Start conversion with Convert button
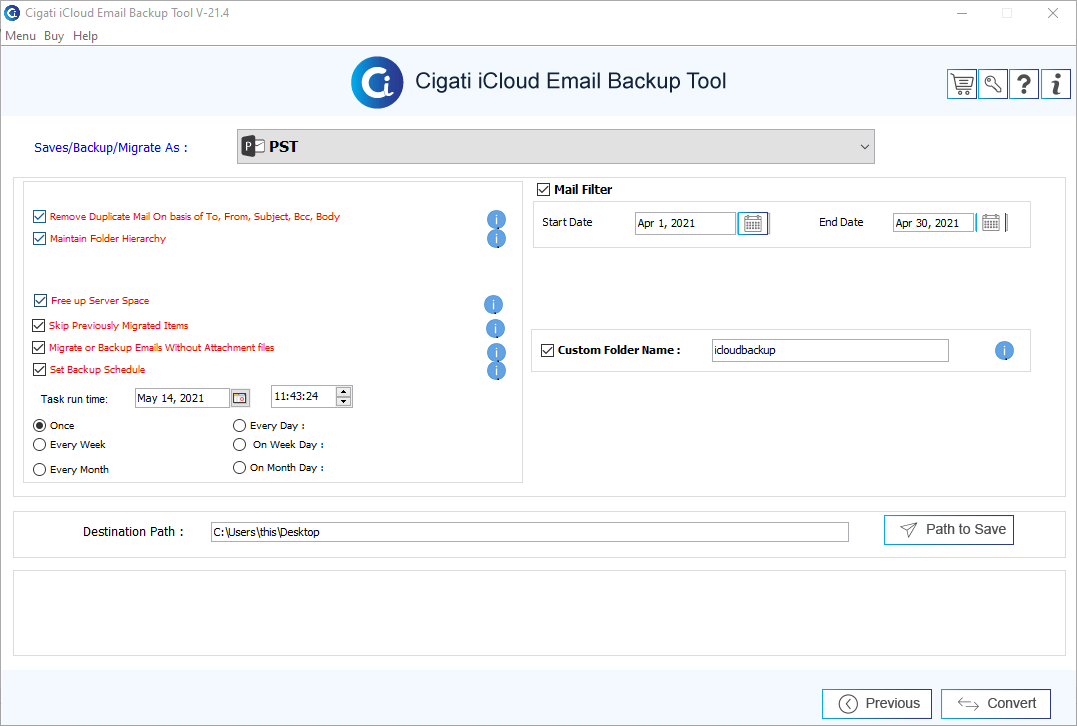The image size is (1077, 726). tap(996, 703)
